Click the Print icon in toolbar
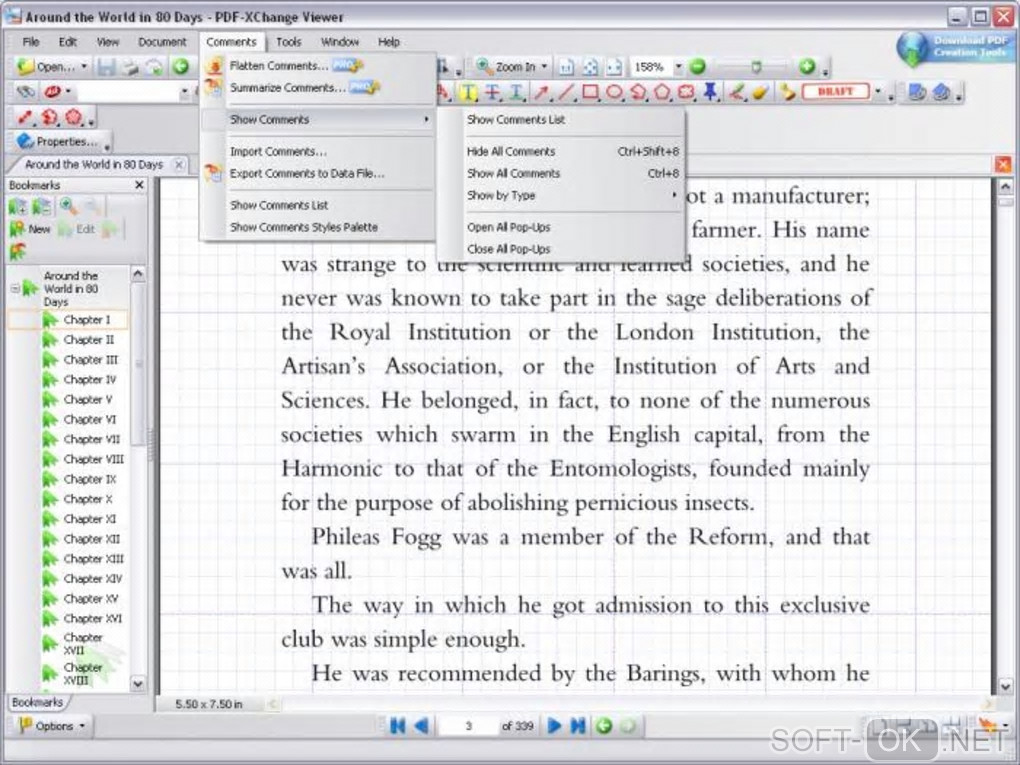 tap(131, 66)
